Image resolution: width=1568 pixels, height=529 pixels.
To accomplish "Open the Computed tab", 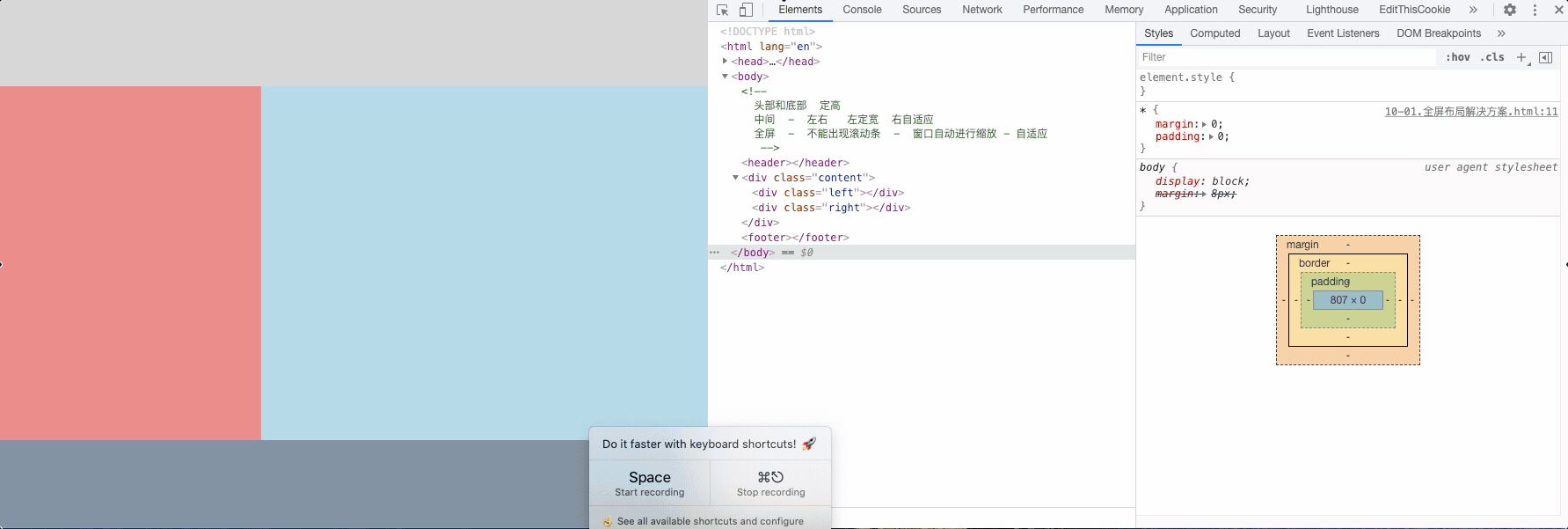I will point(1214,33).
